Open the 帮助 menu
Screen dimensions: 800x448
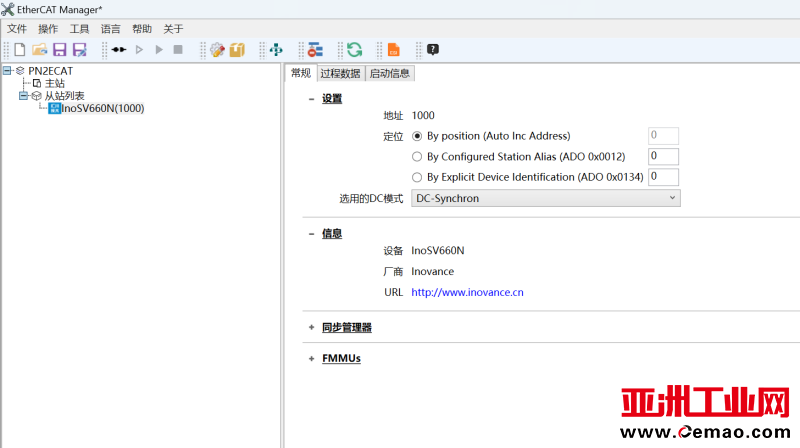point(142,29)
